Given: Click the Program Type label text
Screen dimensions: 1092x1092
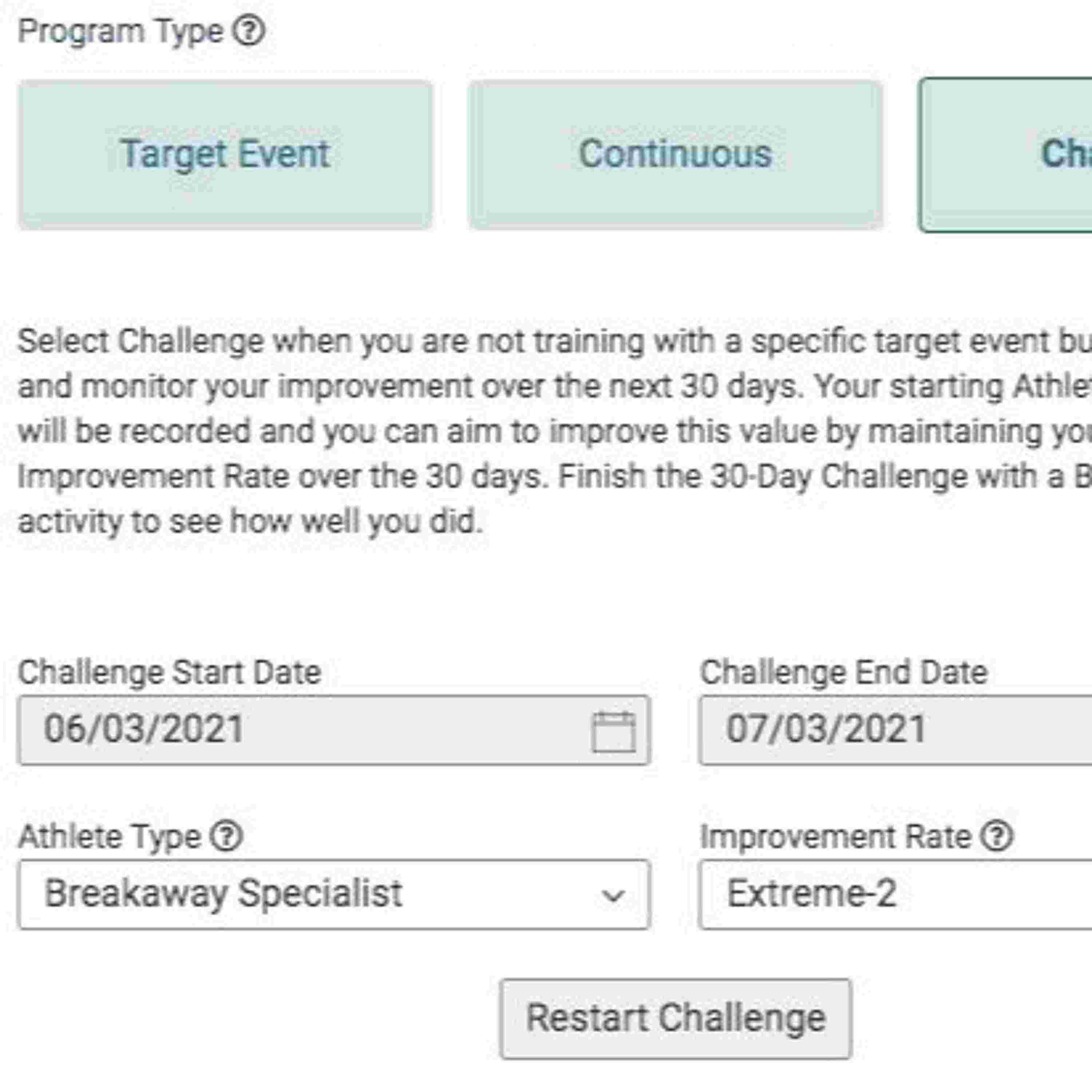Looking at the screenshot, I should click(120, 31).
